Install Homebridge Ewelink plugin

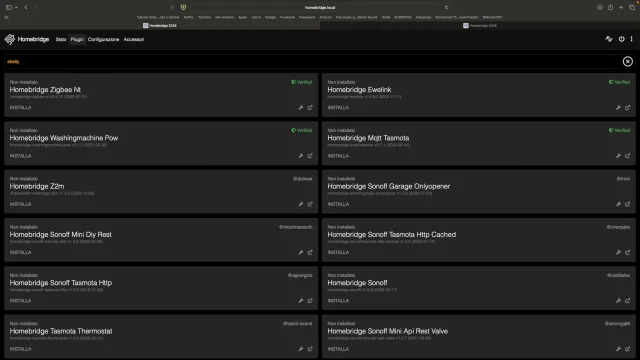coord(338,108)
